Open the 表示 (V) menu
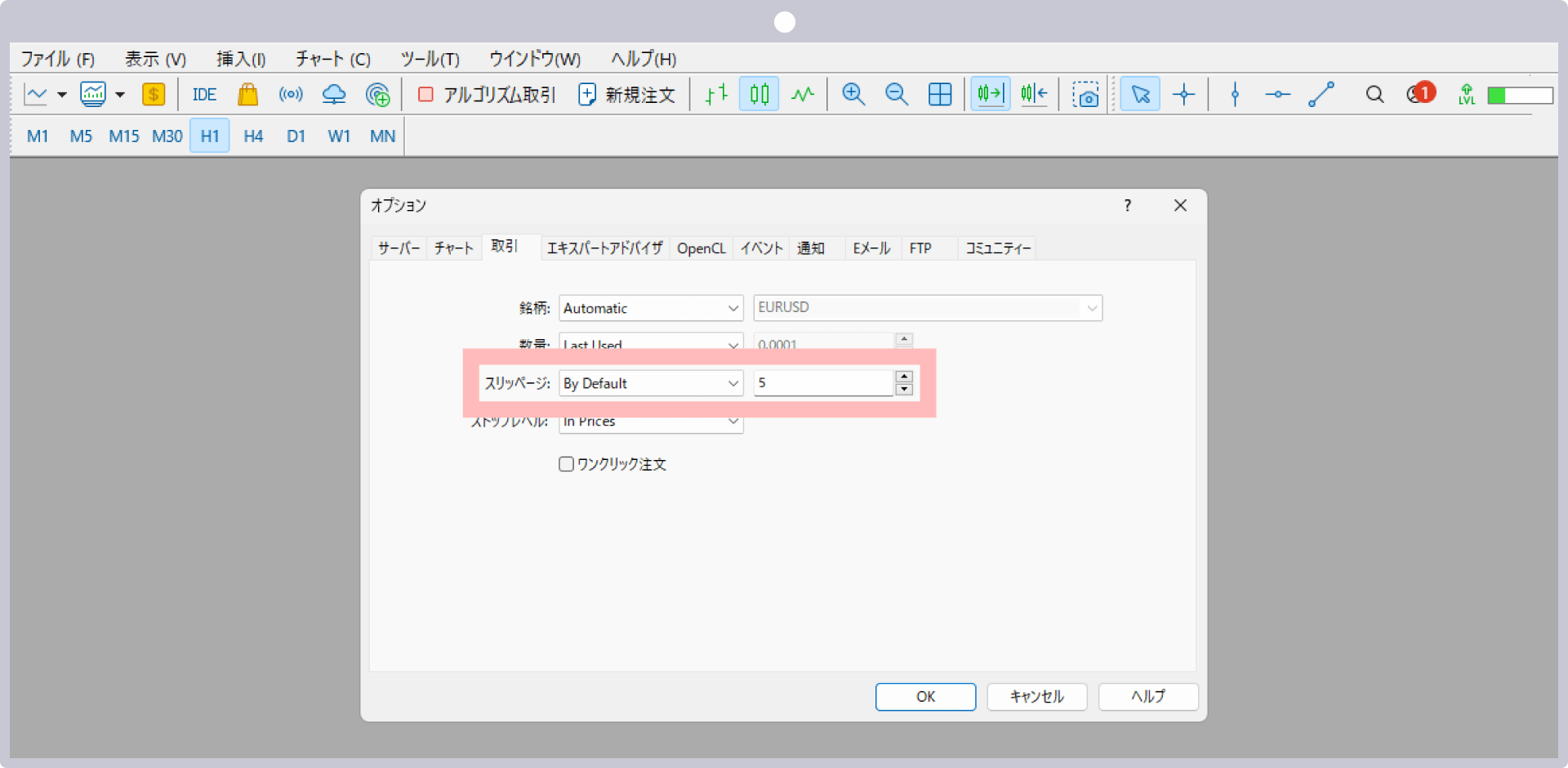1568x768 pixels. (x=155, y=59)
